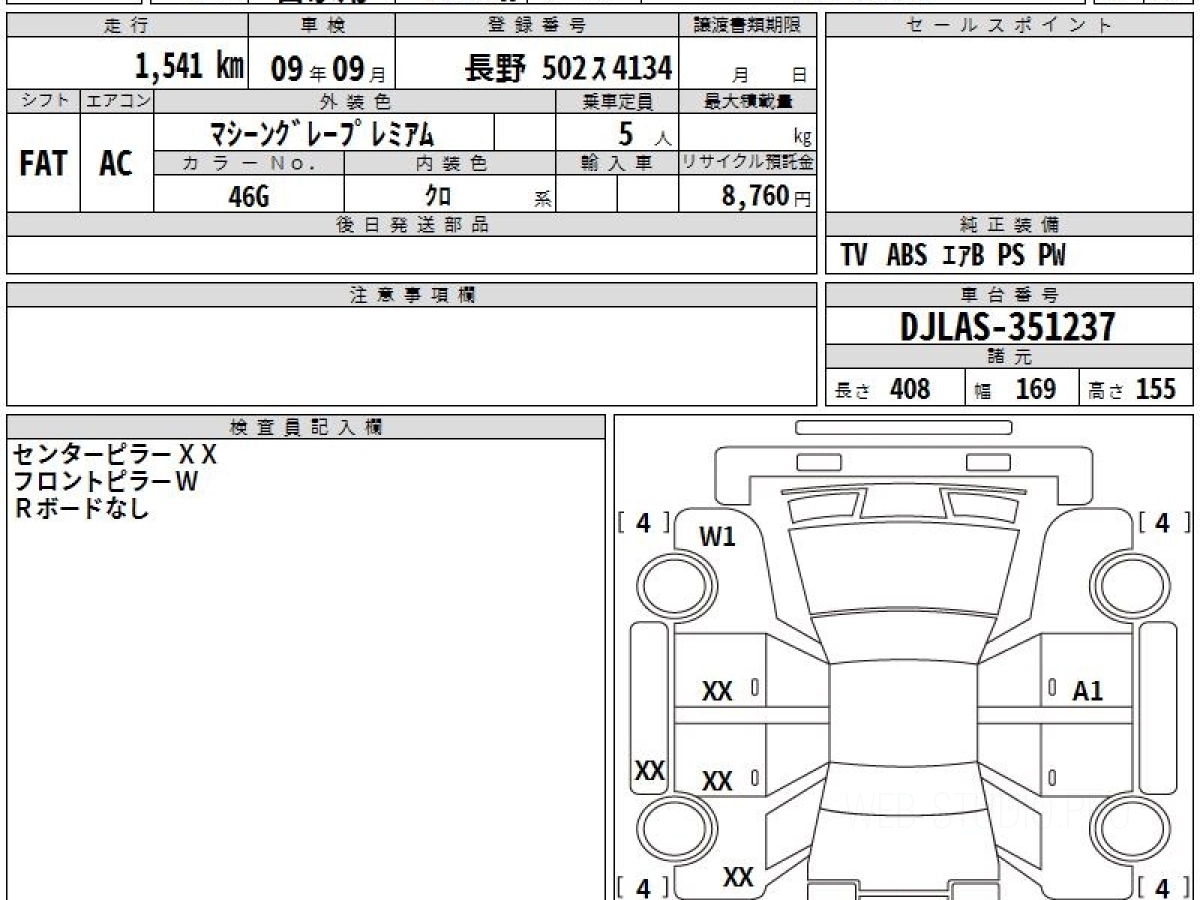1200x900 pixels.
Task: Select chassis number DJLAS-351237
Action: 1008,327
